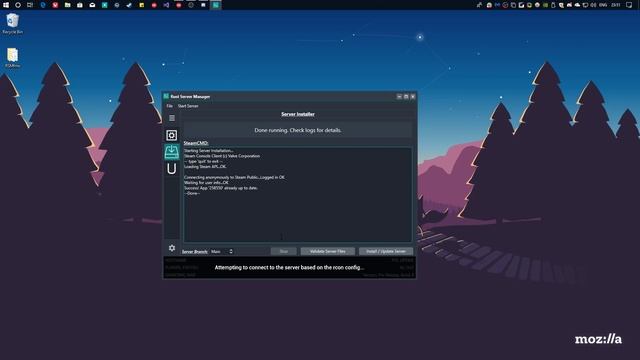Open the Cortana circle on the taskbar
Screen dimensions: 640x360
point(18,5)
